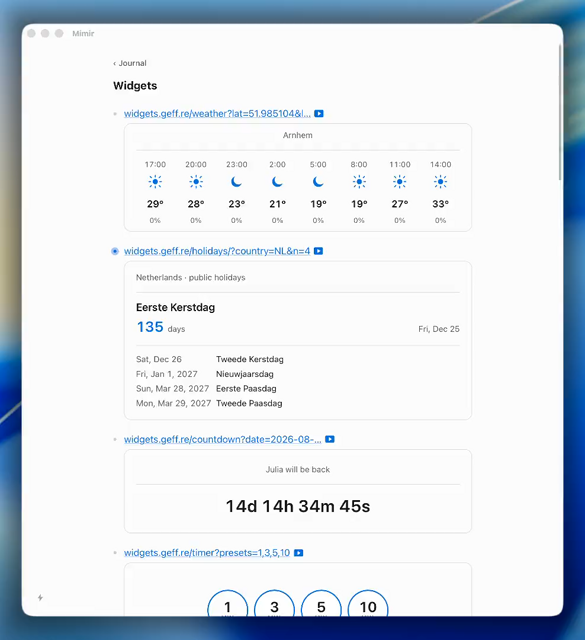Image resolution: width=585 pixels, height=640 pixels.
Task: Open the widgets.geff.re/weather link
Action: [x=217, y=113]
